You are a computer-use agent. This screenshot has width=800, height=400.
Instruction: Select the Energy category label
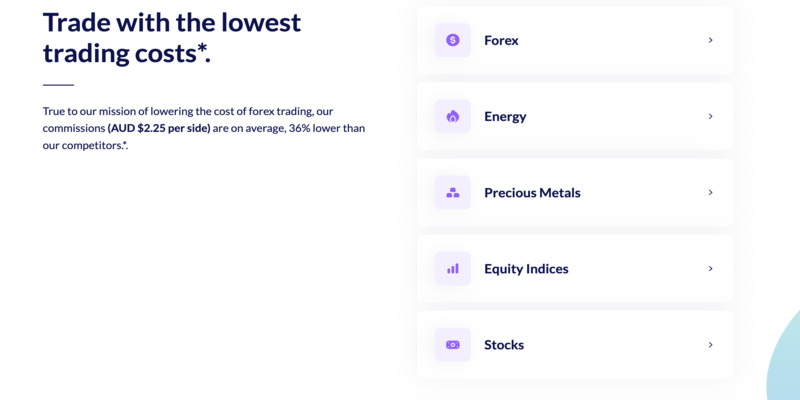(505, 116)
